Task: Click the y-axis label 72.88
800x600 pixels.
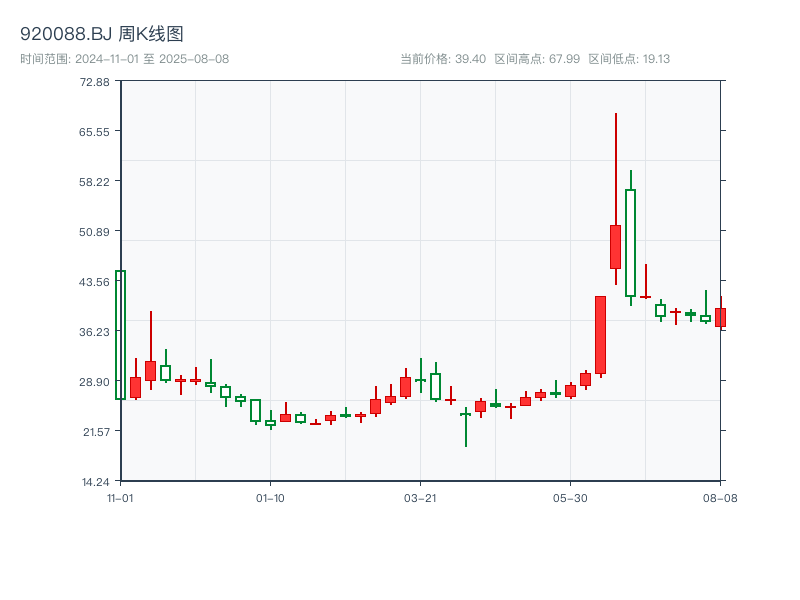Action: coord(94,82)
